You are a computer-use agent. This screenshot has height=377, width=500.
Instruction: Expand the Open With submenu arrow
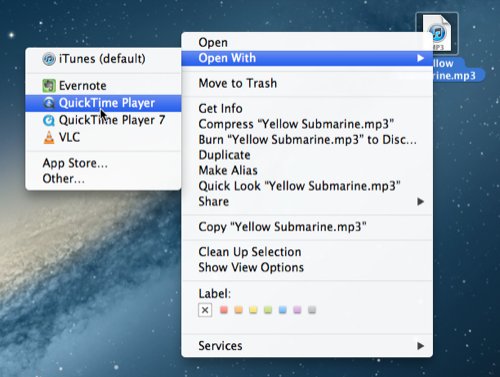click(x=420, y=58)
